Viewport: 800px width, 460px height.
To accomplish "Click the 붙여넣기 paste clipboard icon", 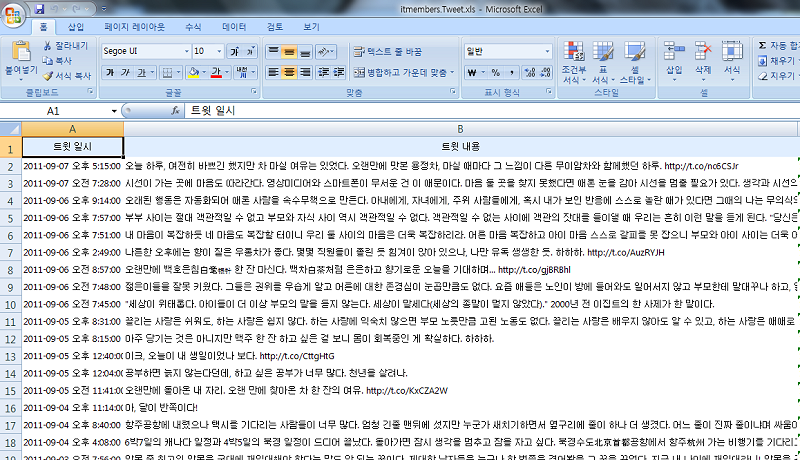I will click(x=21, y=52).
